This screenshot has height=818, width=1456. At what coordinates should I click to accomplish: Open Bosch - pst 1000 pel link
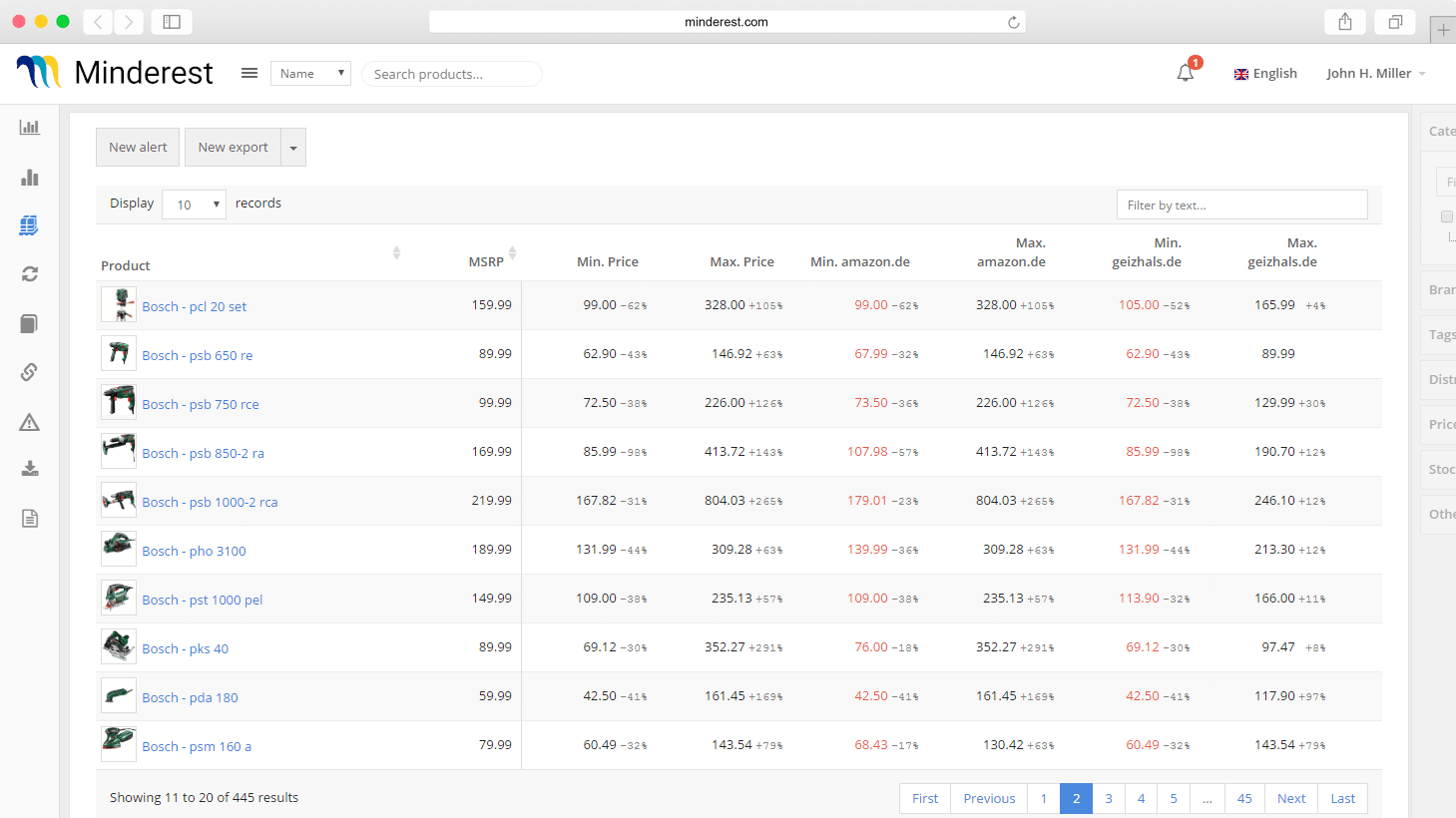203,600
